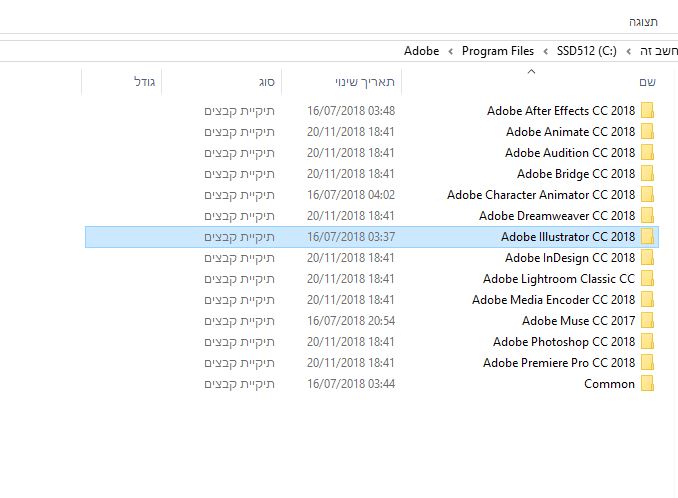Click the Adobe InDesign CC 2018 folder icon
The image size is (678, 498).
(647, 258)
